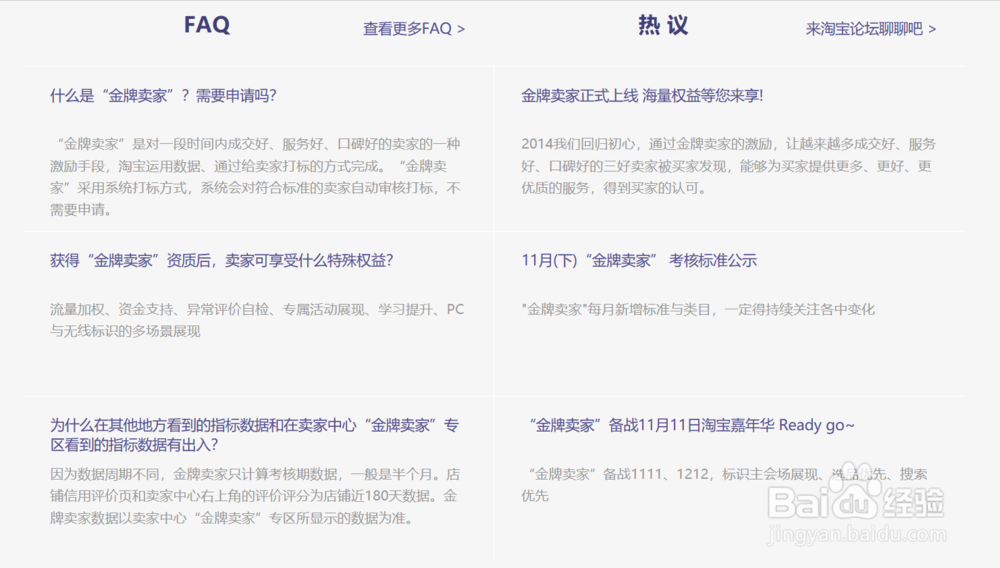Open FAQ 获得"金牌卖家"资质后卖家可享受什么特殊权益
The image size is (1000, 568).
[x=221, y=260]
